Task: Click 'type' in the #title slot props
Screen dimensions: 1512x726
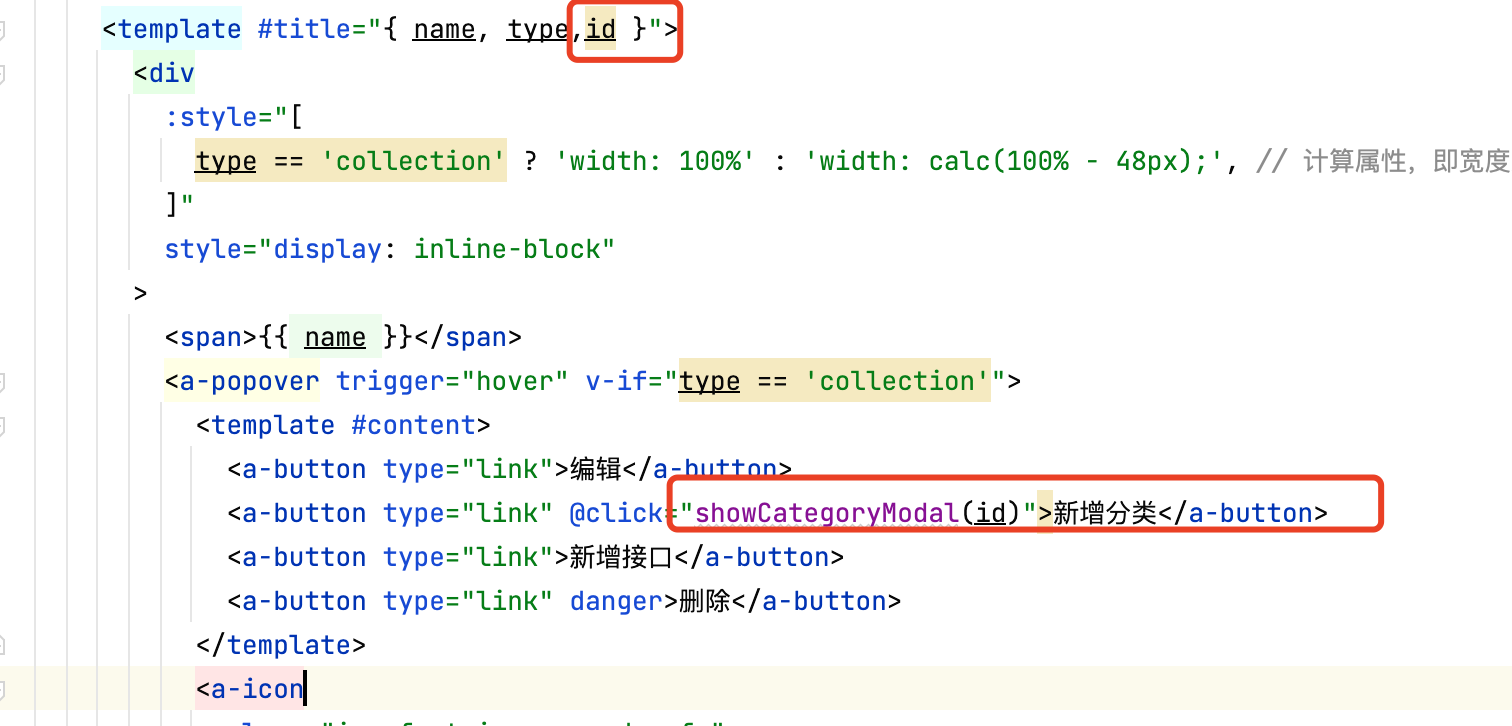Action: click(x=538, y=30)
